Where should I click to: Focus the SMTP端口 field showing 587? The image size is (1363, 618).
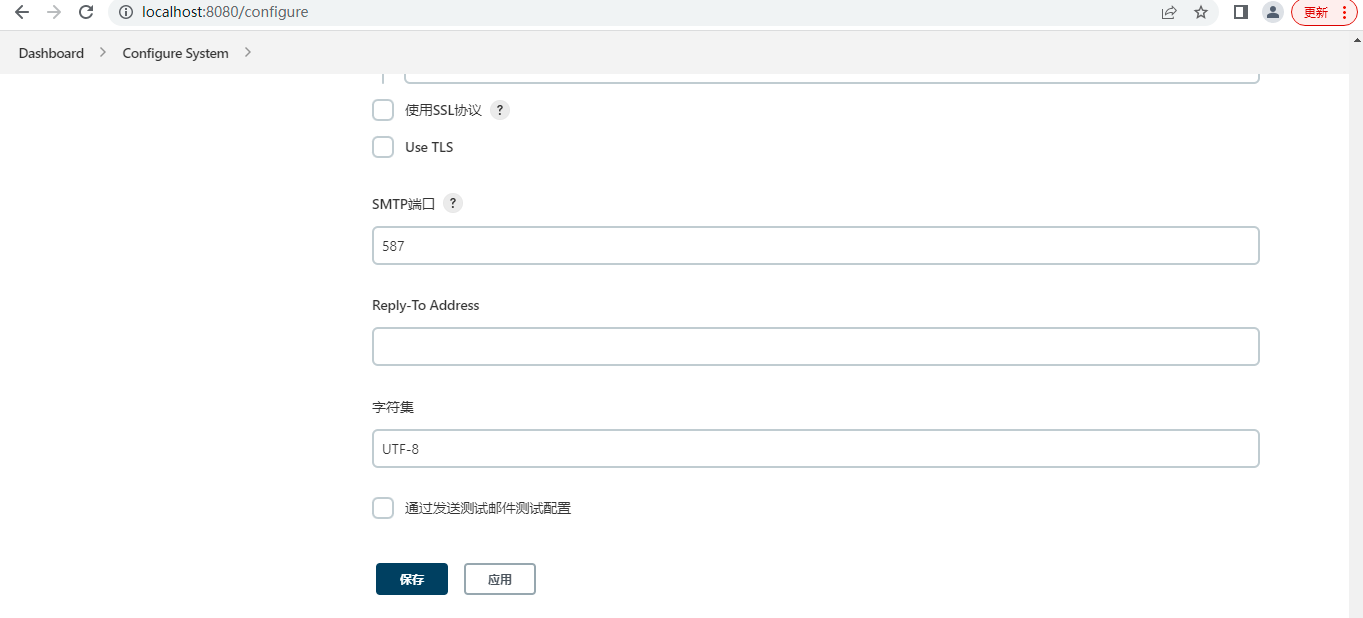pyautogui.click(x=815, y=246)
